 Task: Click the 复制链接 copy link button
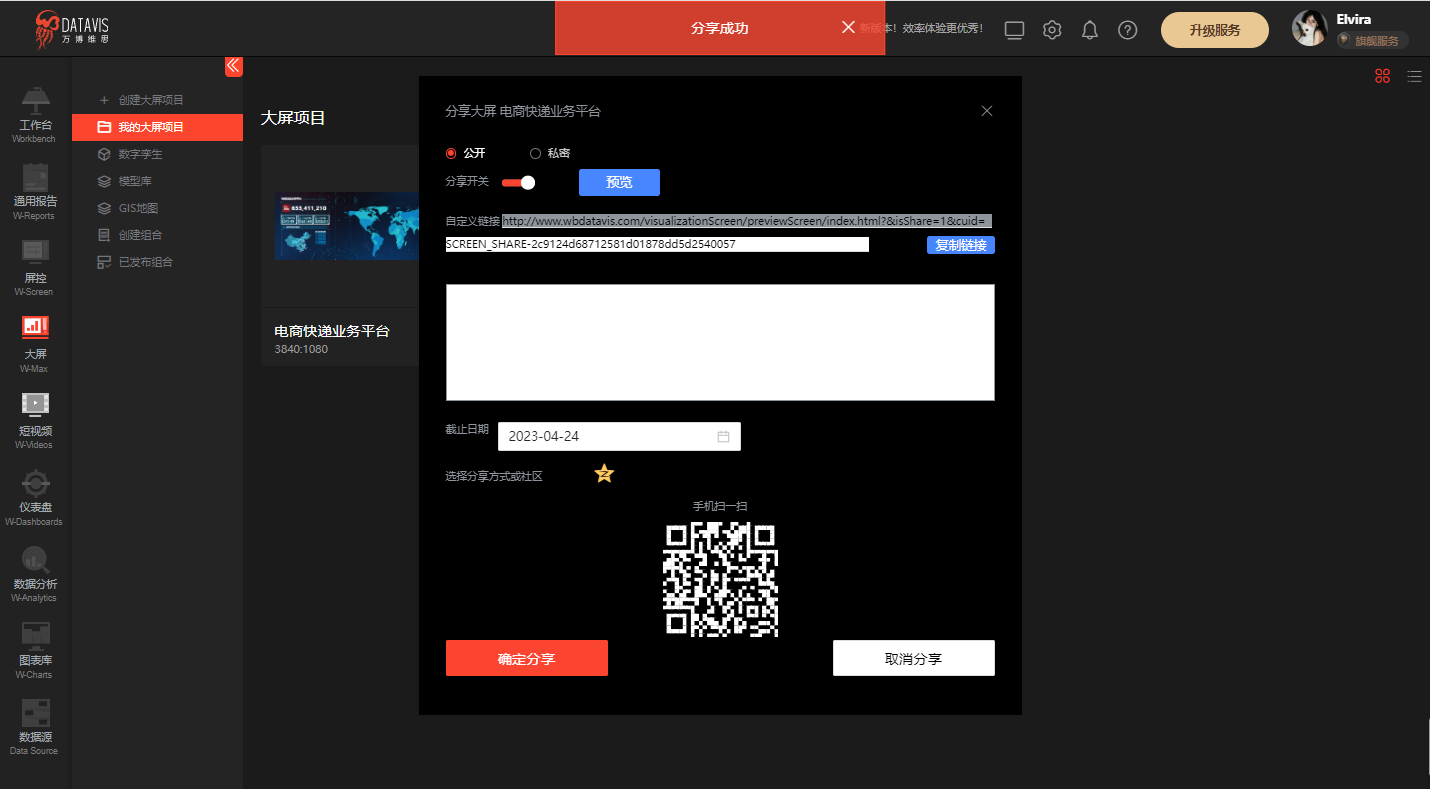(x=961, y=245)
